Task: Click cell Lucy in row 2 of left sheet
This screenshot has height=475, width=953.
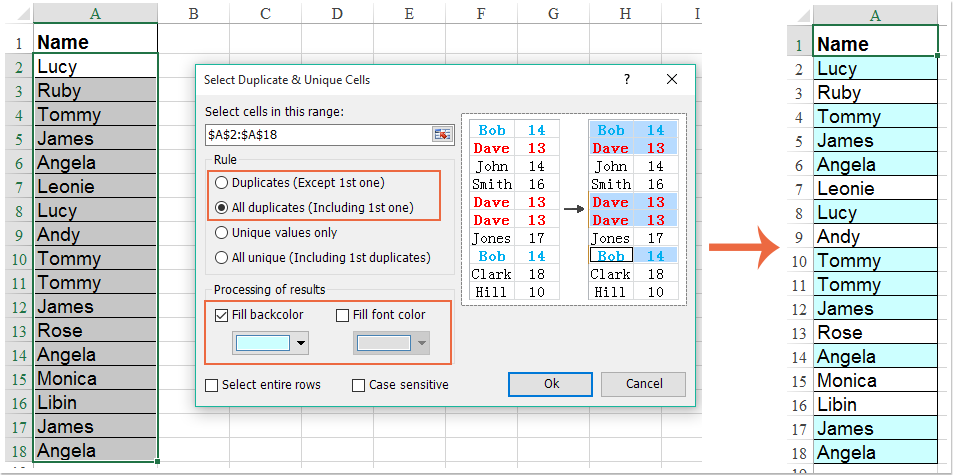Action: pyautogui.click(x=95, y=66)
